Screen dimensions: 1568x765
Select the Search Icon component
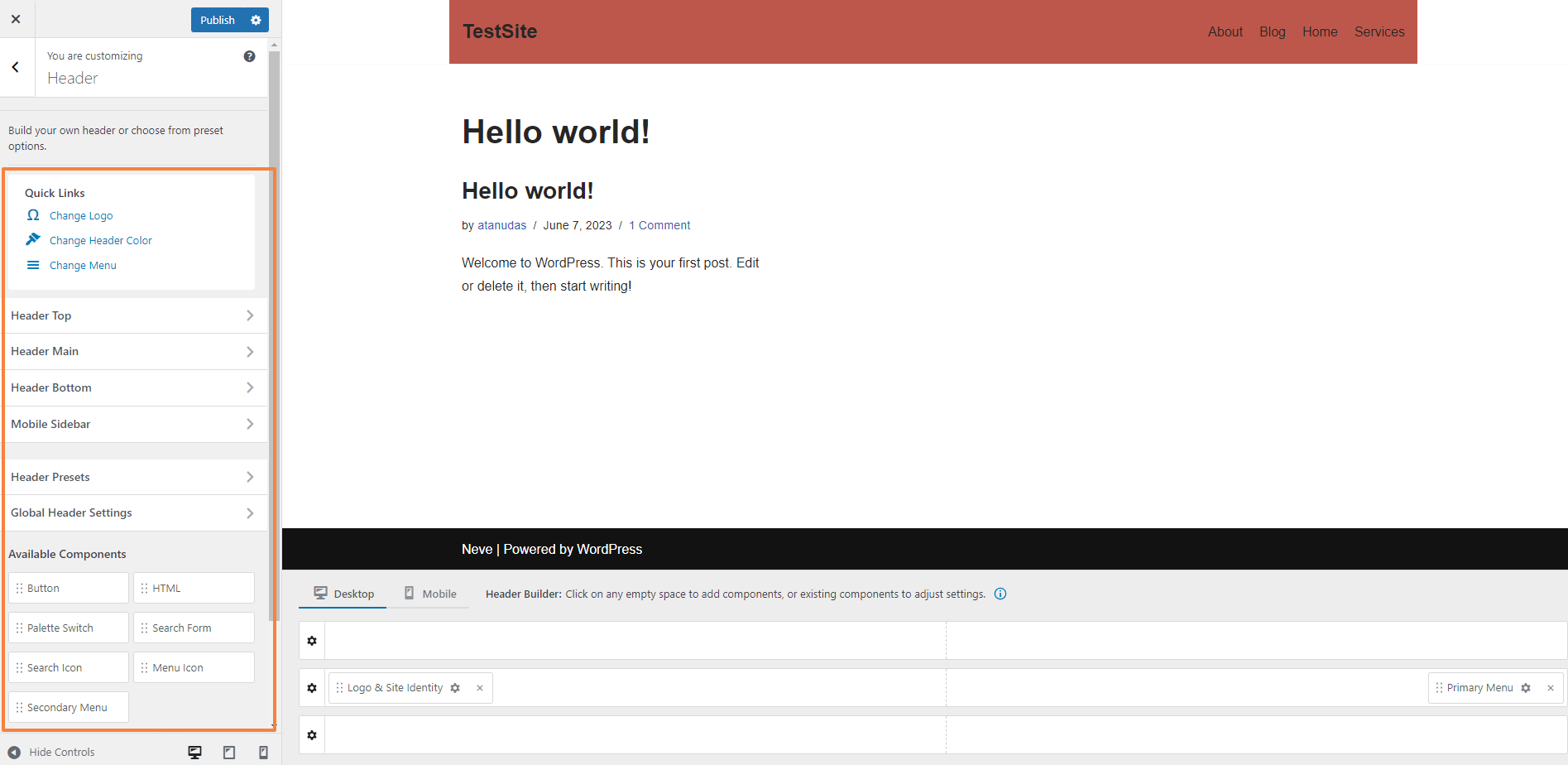tap(69, 667)
